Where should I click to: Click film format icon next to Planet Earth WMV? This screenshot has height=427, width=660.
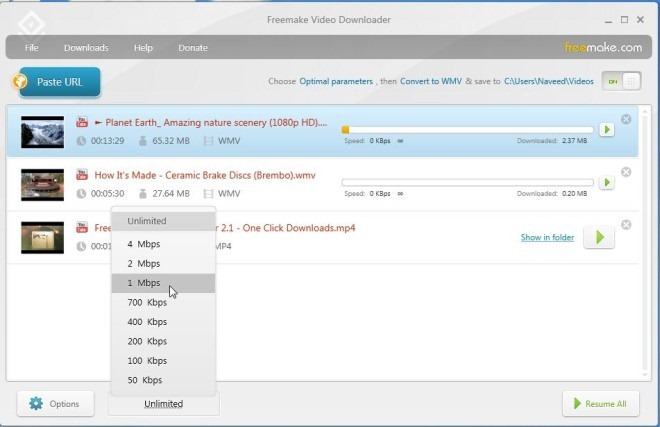[208, 141]
